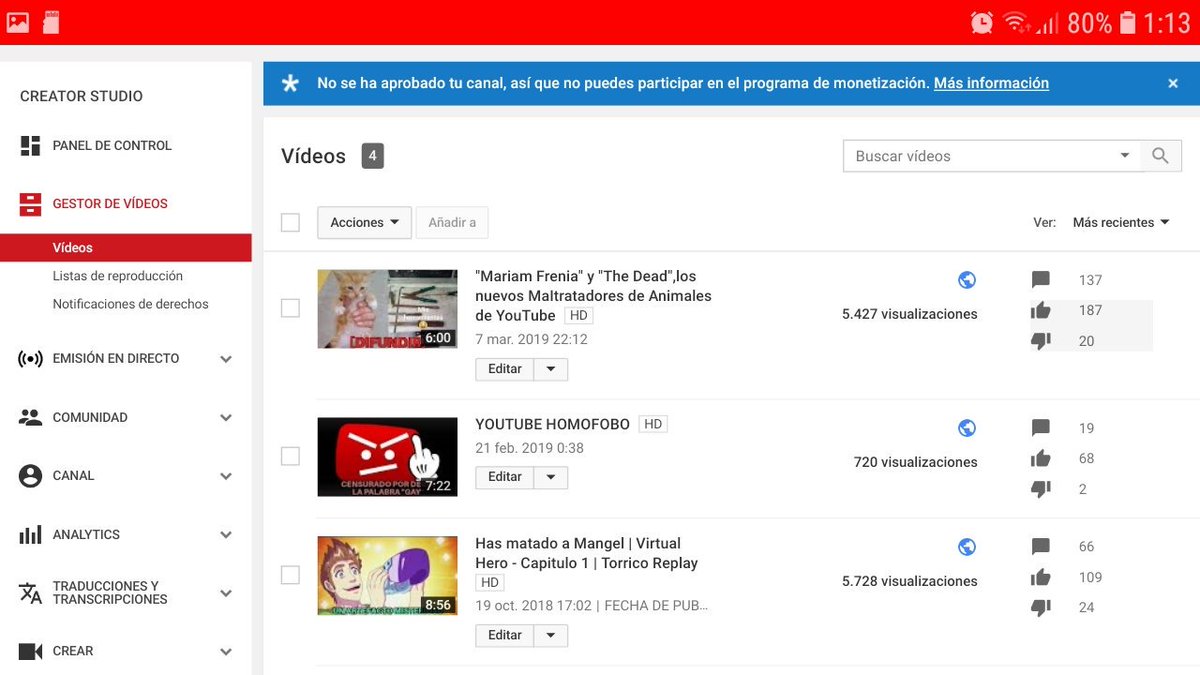Click the comments icon showing 137
The image size is (1200, 675).
[1041, 280]
